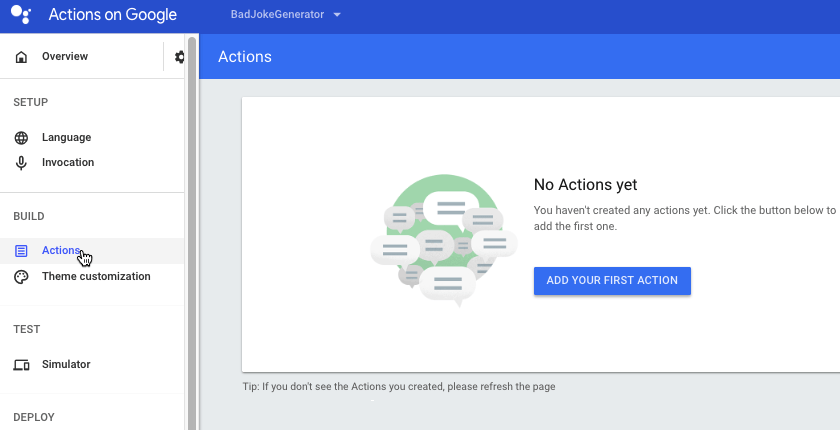Click the Google Assistant logo icon
The image size is (840, 430).
click(x=21, y=14)
